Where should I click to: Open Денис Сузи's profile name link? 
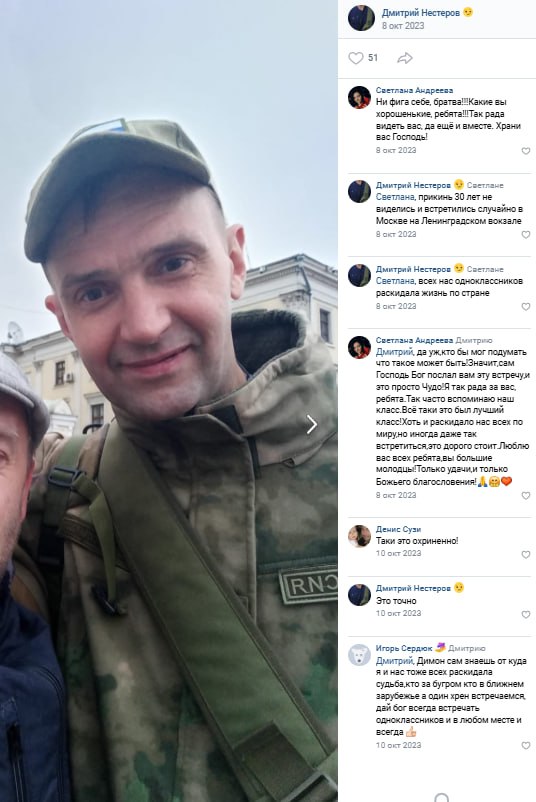398,529
